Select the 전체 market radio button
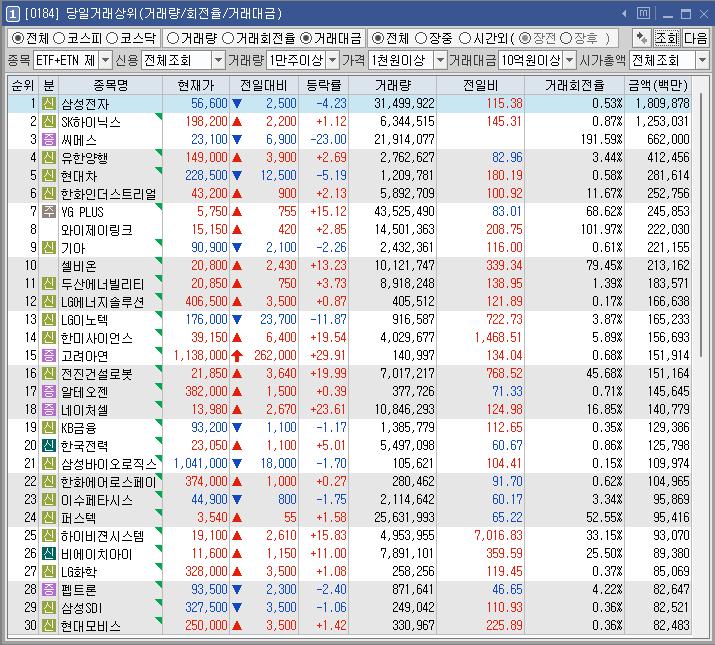This screenshot has height=645, width=715. (18, 38)
